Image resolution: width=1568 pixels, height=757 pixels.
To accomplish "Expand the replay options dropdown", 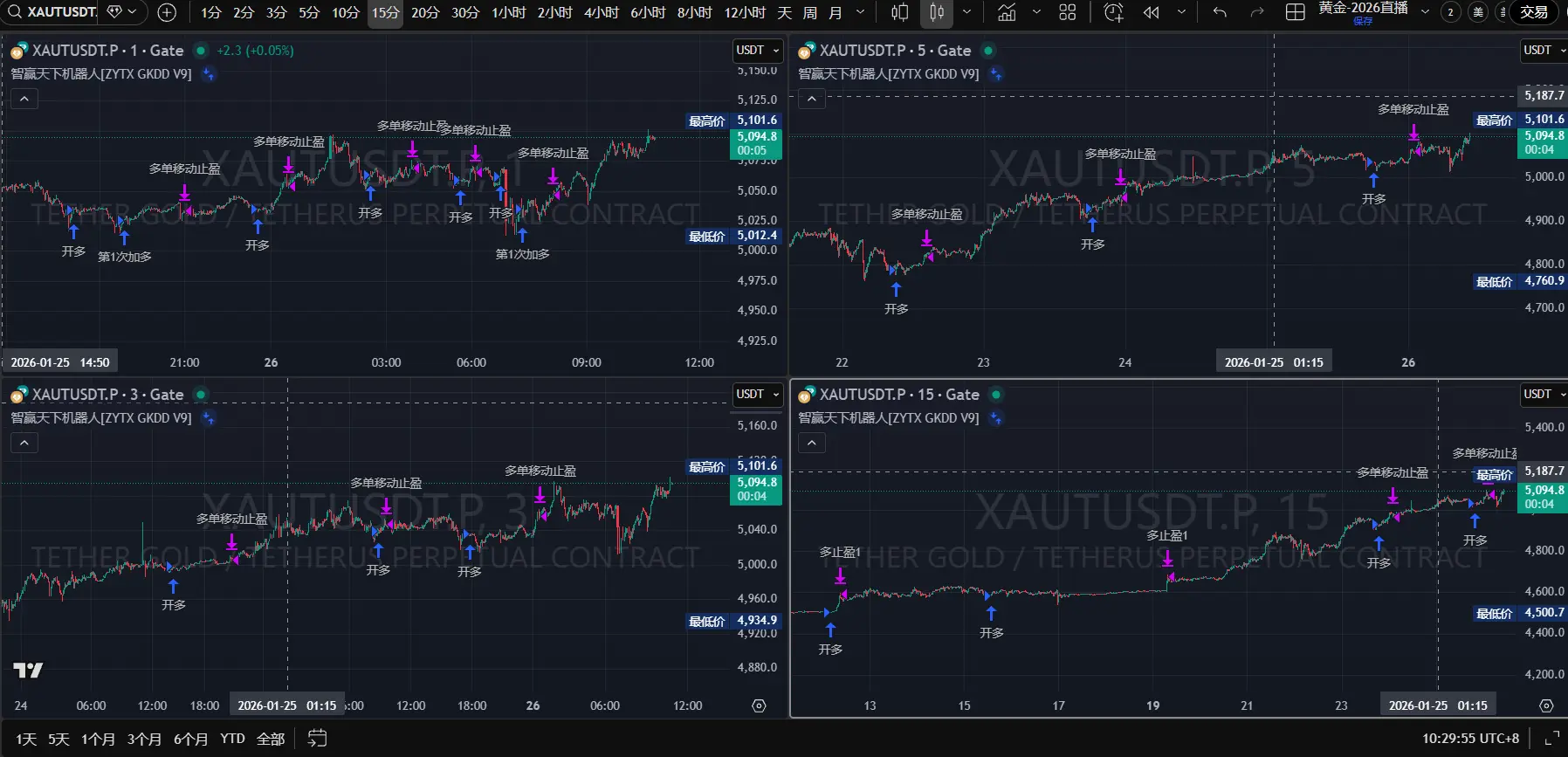I will (1181, 12).
